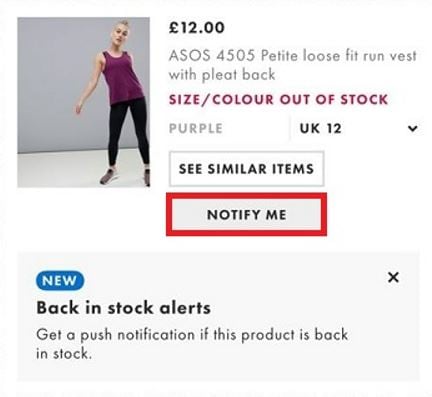Click the NOTIFY ME button

click(x=246, y=215)
